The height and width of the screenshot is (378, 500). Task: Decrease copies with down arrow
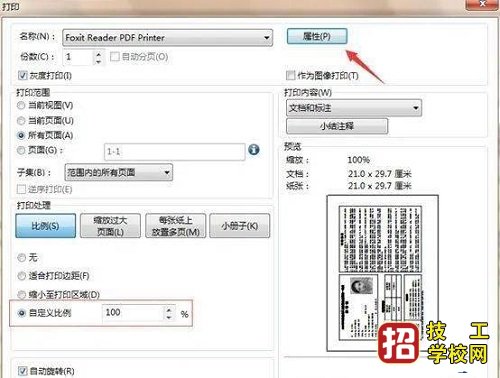click(98, 61)
